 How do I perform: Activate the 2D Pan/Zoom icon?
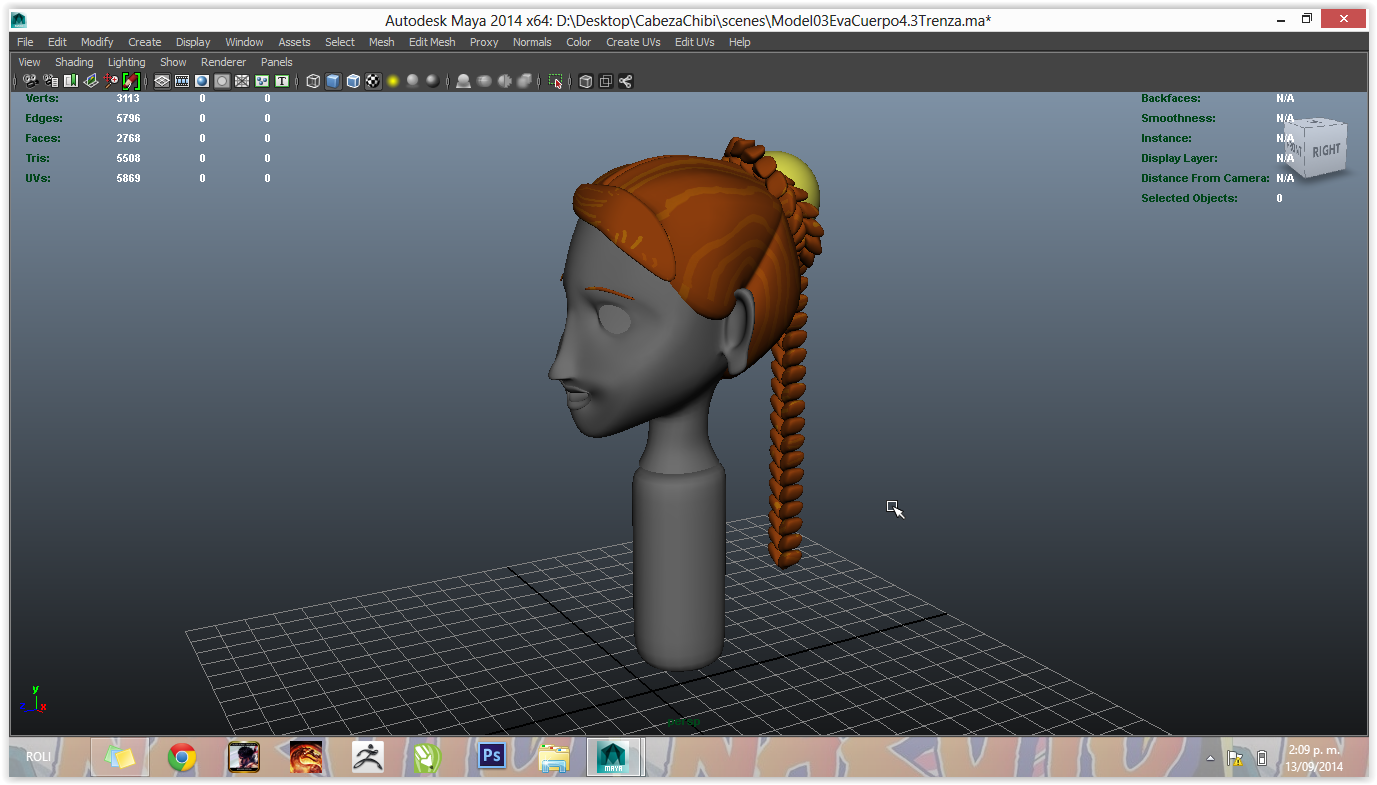pos(111,81)
